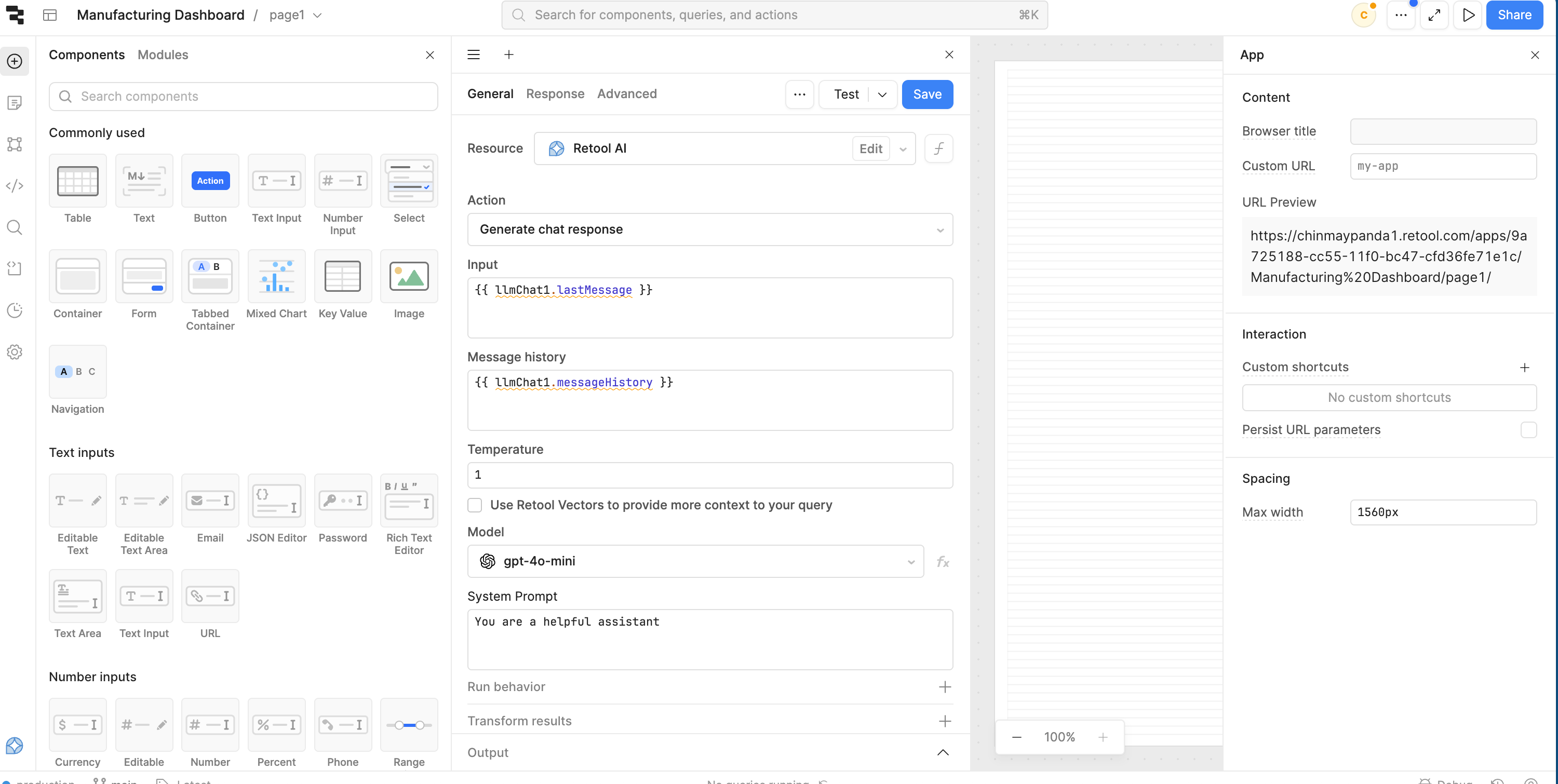The width and height of the screenshot is (1558, 784).
Task: Click the fullscreen expand arrows icon
Action: pyautogui.click(x=1434, y=15)
